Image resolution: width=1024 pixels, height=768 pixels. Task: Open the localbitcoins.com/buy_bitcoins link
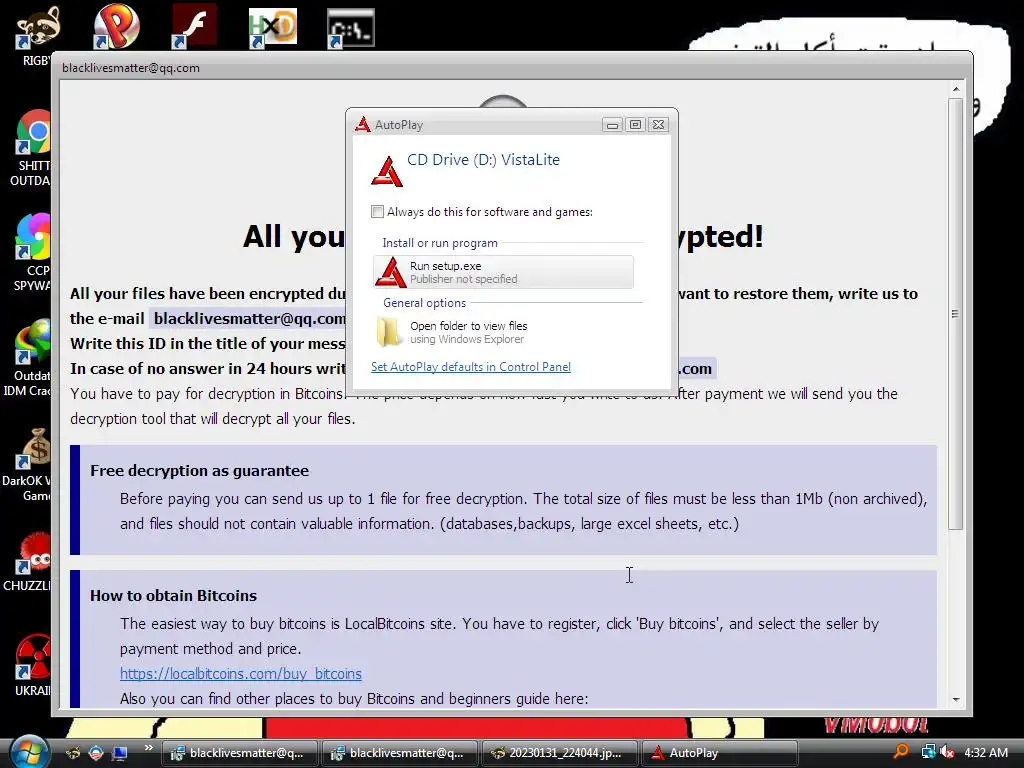click(241, 673)
